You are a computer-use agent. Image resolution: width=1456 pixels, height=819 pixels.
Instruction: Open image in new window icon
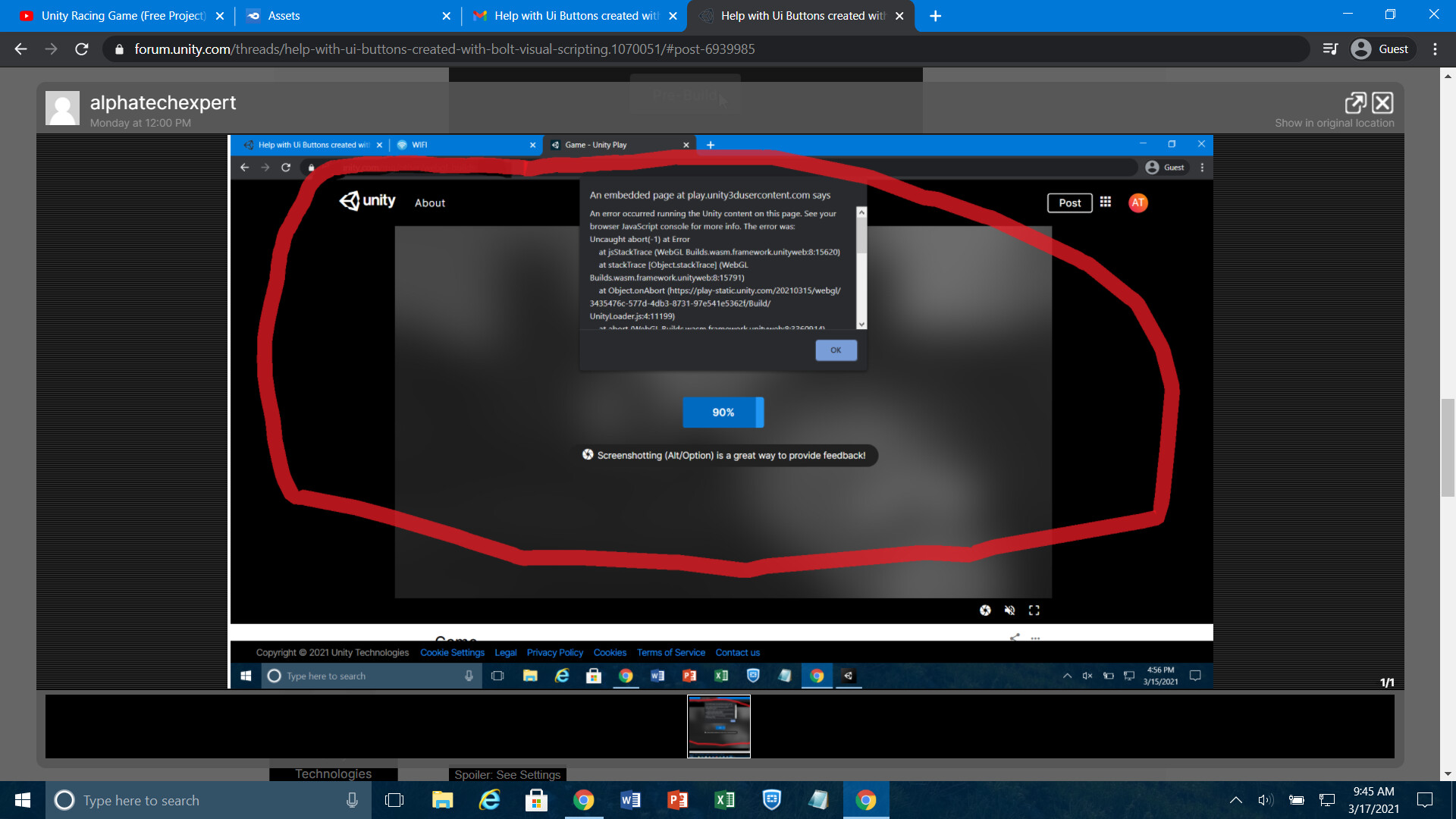[1355, 102]
